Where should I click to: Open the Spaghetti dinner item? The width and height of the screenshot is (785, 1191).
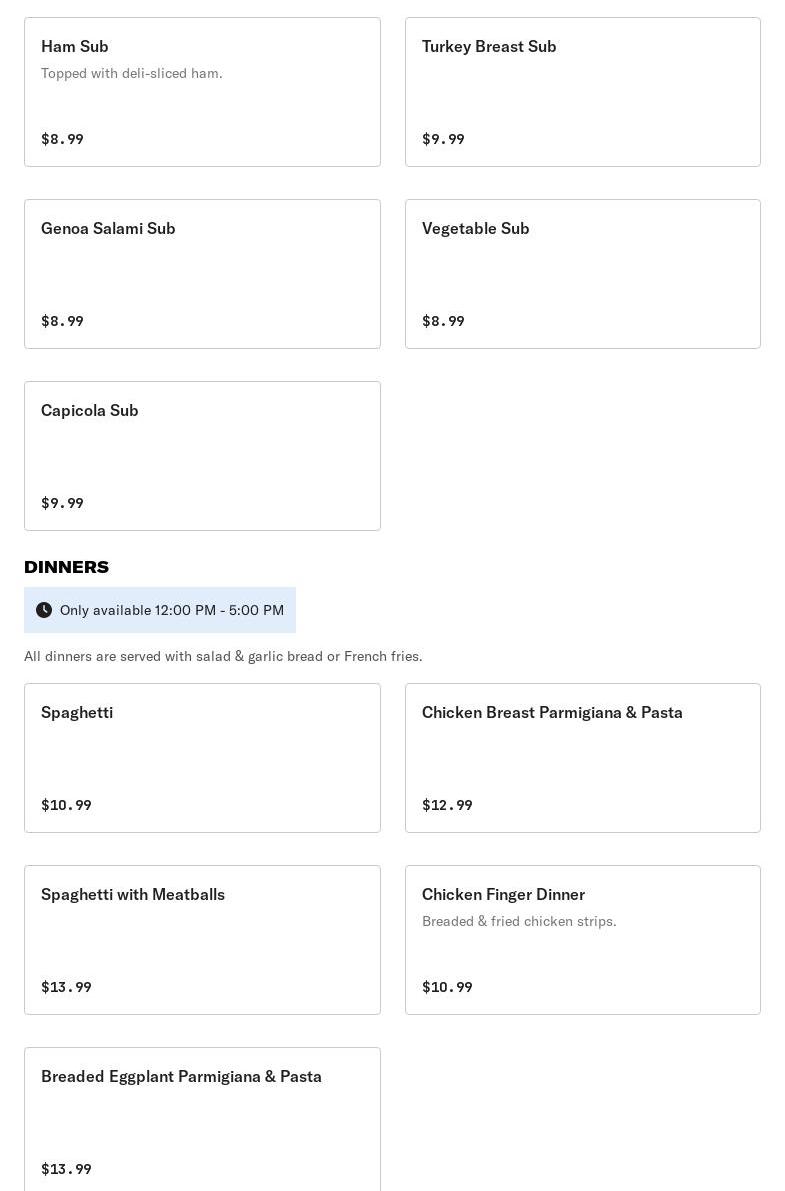click(202, 758)
